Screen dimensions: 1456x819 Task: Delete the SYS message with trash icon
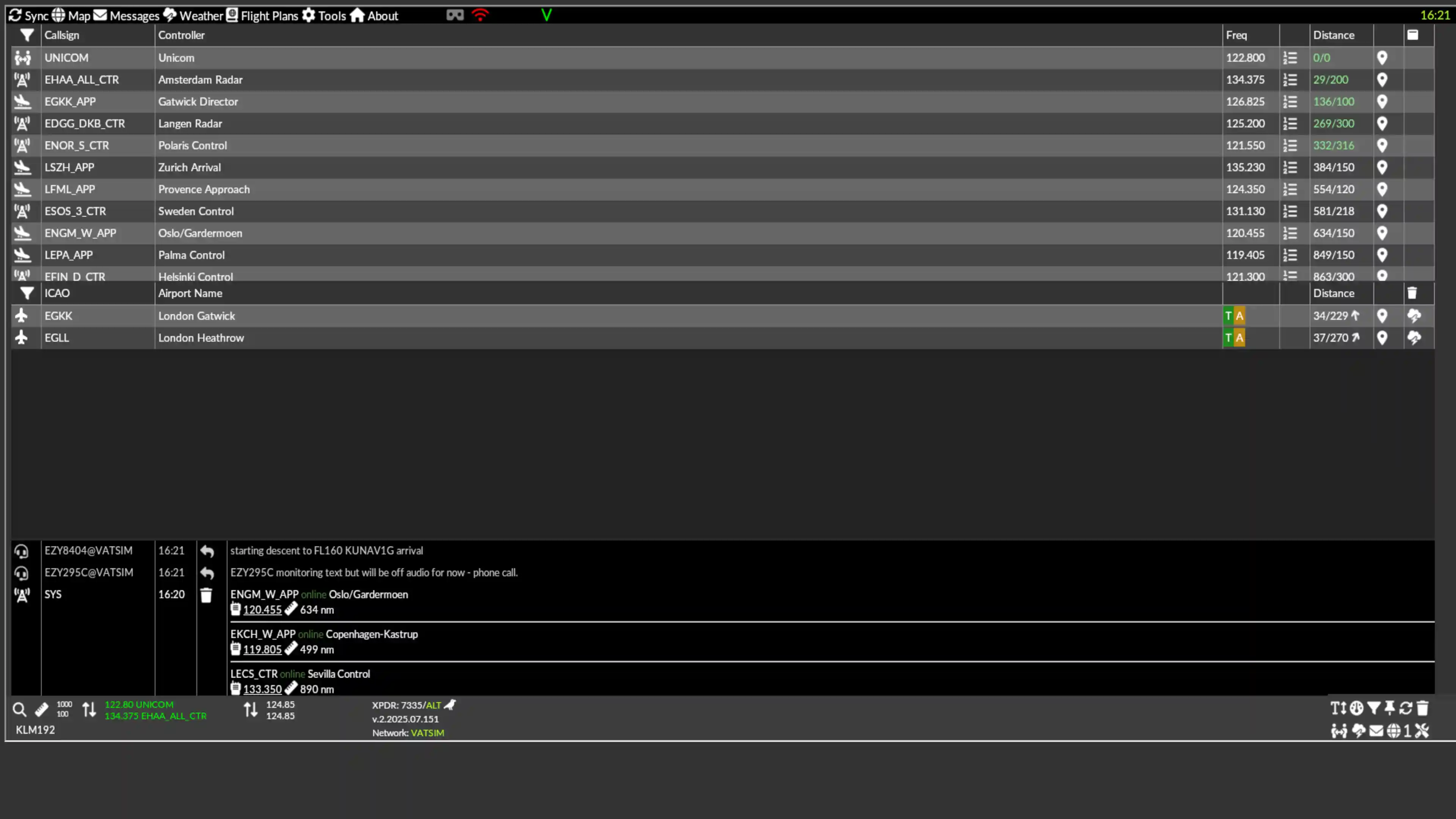coord(206,595)
